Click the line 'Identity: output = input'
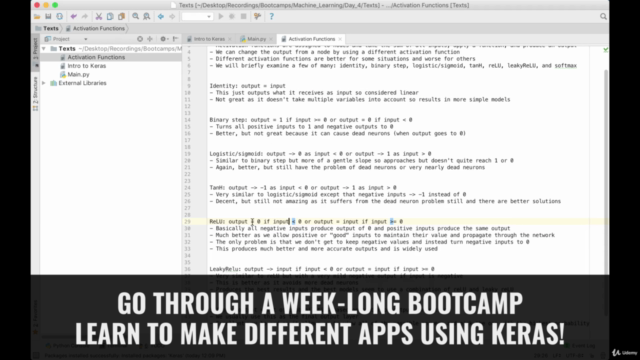This screenshot has height=360, width=640. point(247,86)
